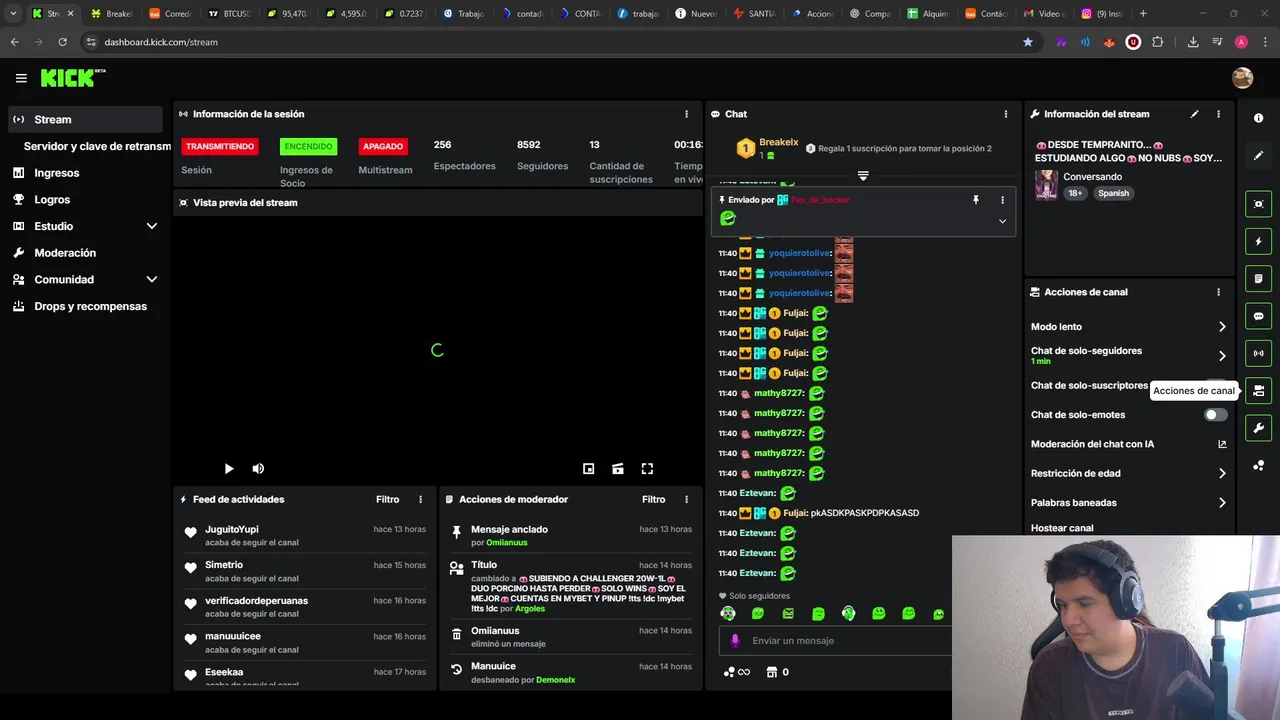Unpin the pinned chat message
Viewport: 1280px width, 720px height.
point(976,200)
